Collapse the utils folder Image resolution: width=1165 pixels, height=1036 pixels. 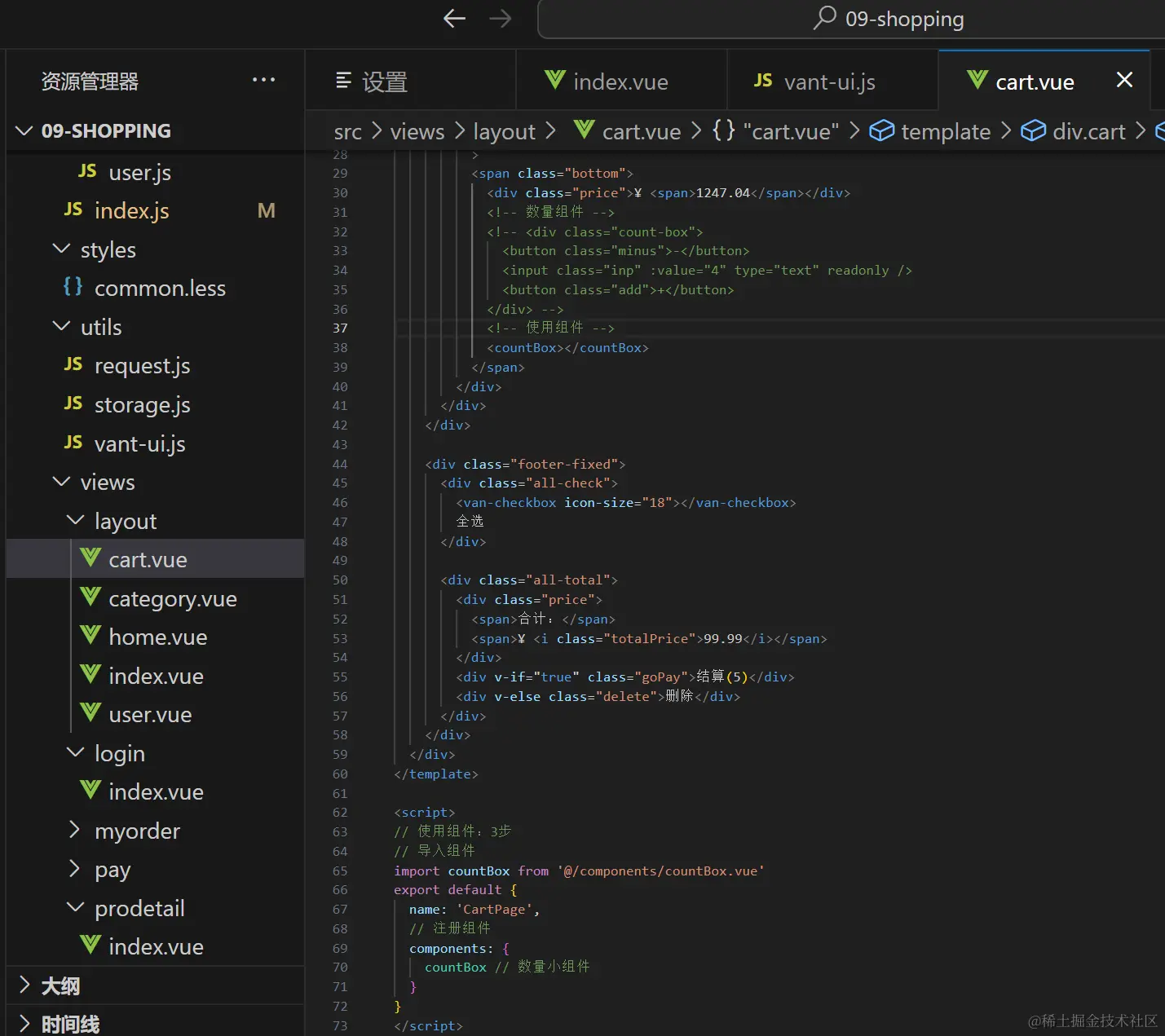tap(61, 326)
